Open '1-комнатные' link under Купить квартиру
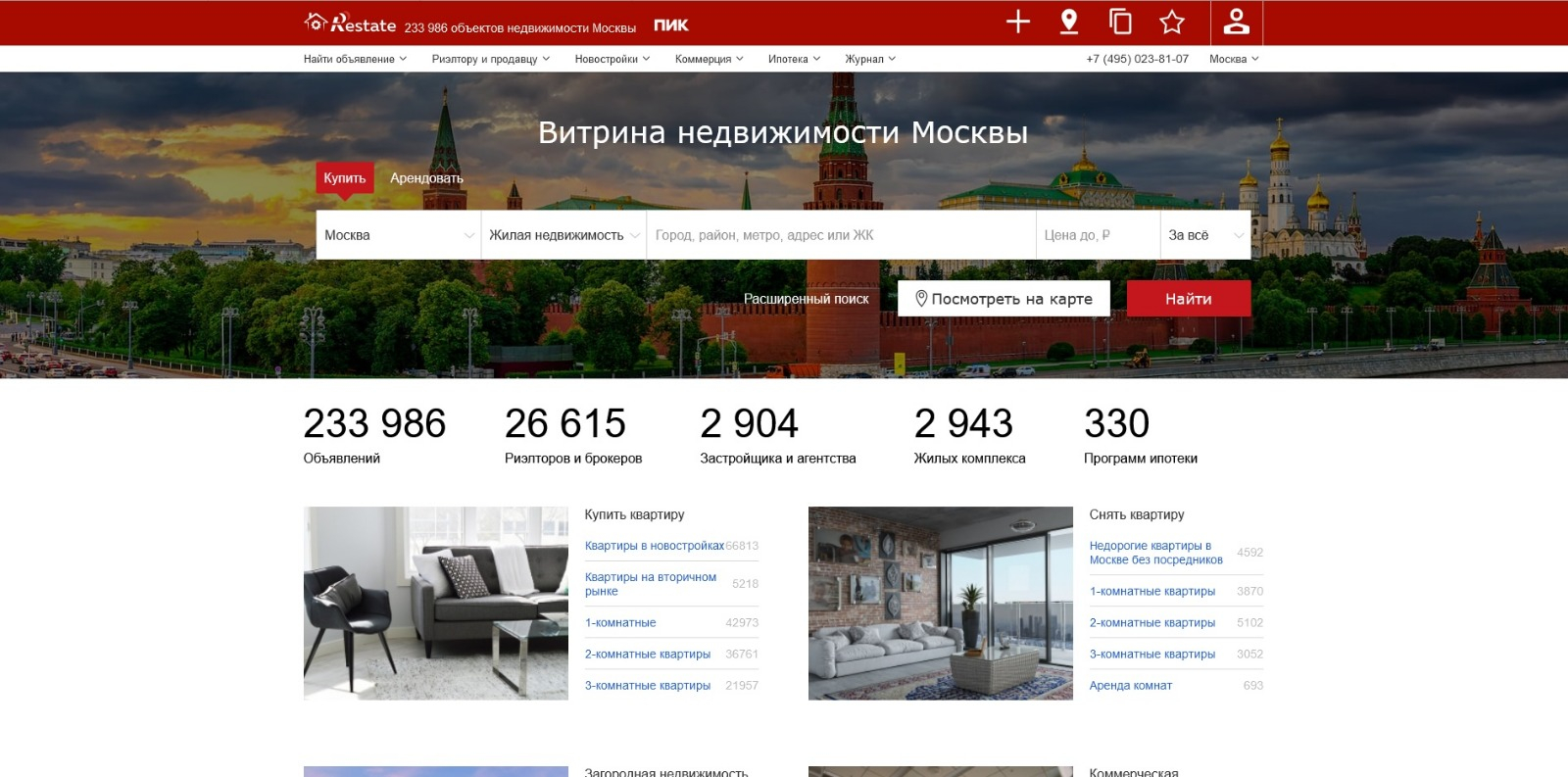The image size is (1568, 777). tap(620, 622)
